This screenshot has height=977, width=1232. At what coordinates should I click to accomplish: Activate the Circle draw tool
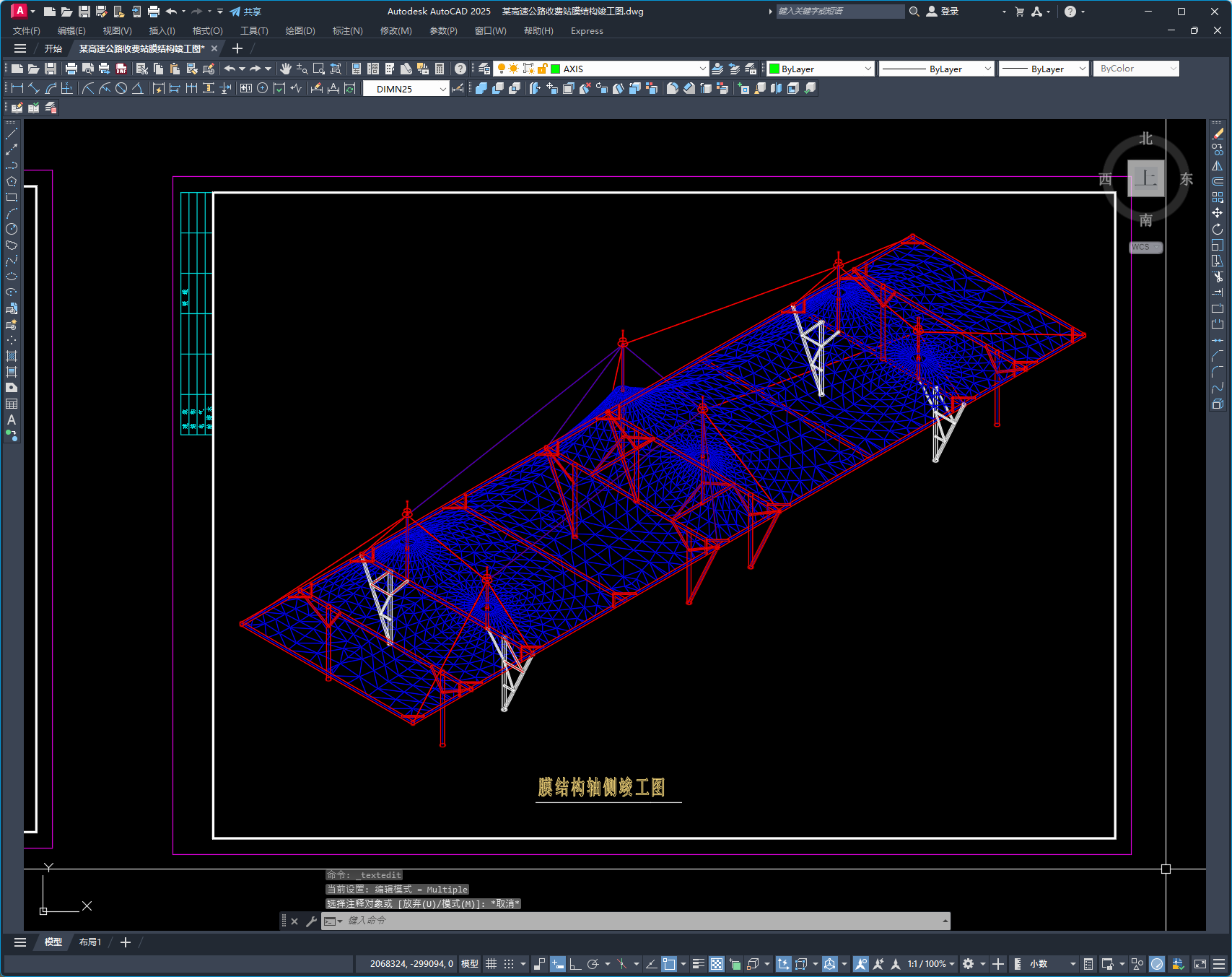coord(12,229)
